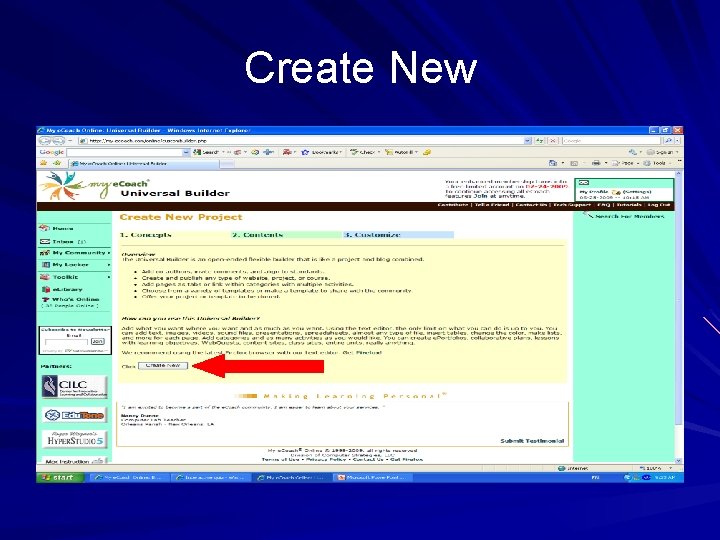Open Tutorials in top bar
The width and height of the screenshot is (720, 540).
[x=629, y=205]
